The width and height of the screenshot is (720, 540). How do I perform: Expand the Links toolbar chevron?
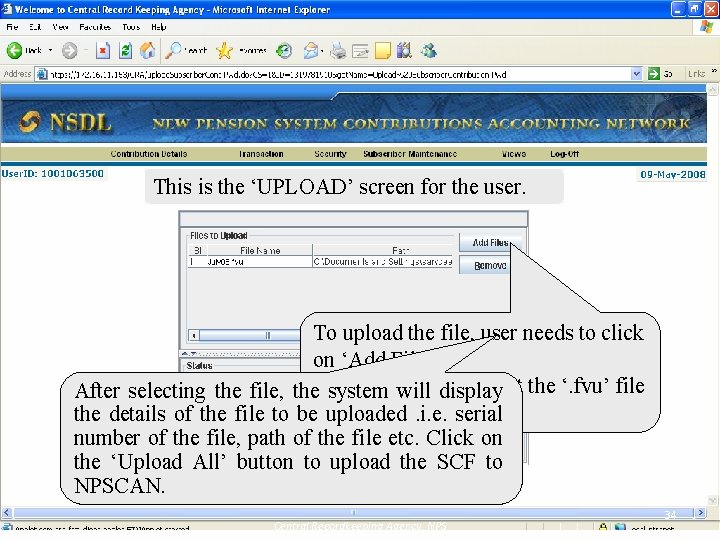[x=714, y=72]
